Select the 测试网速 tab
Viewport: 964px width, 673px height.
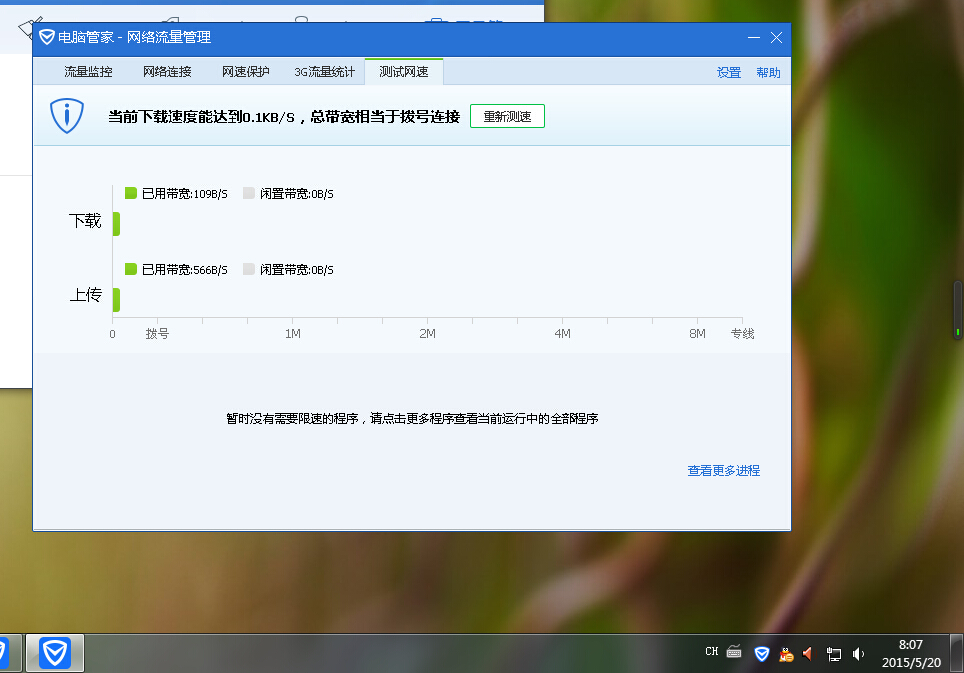coord(404,72)
